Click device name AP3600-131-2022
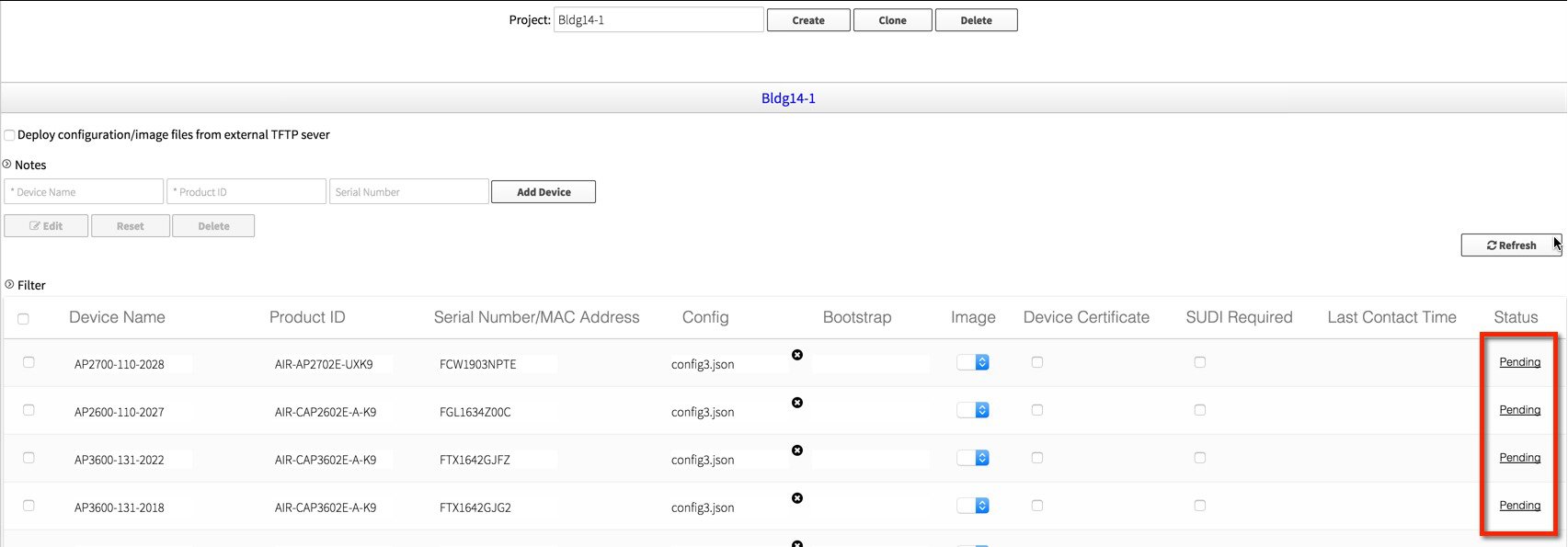This screenshot has height=547, width=1568. click(120, 461)
